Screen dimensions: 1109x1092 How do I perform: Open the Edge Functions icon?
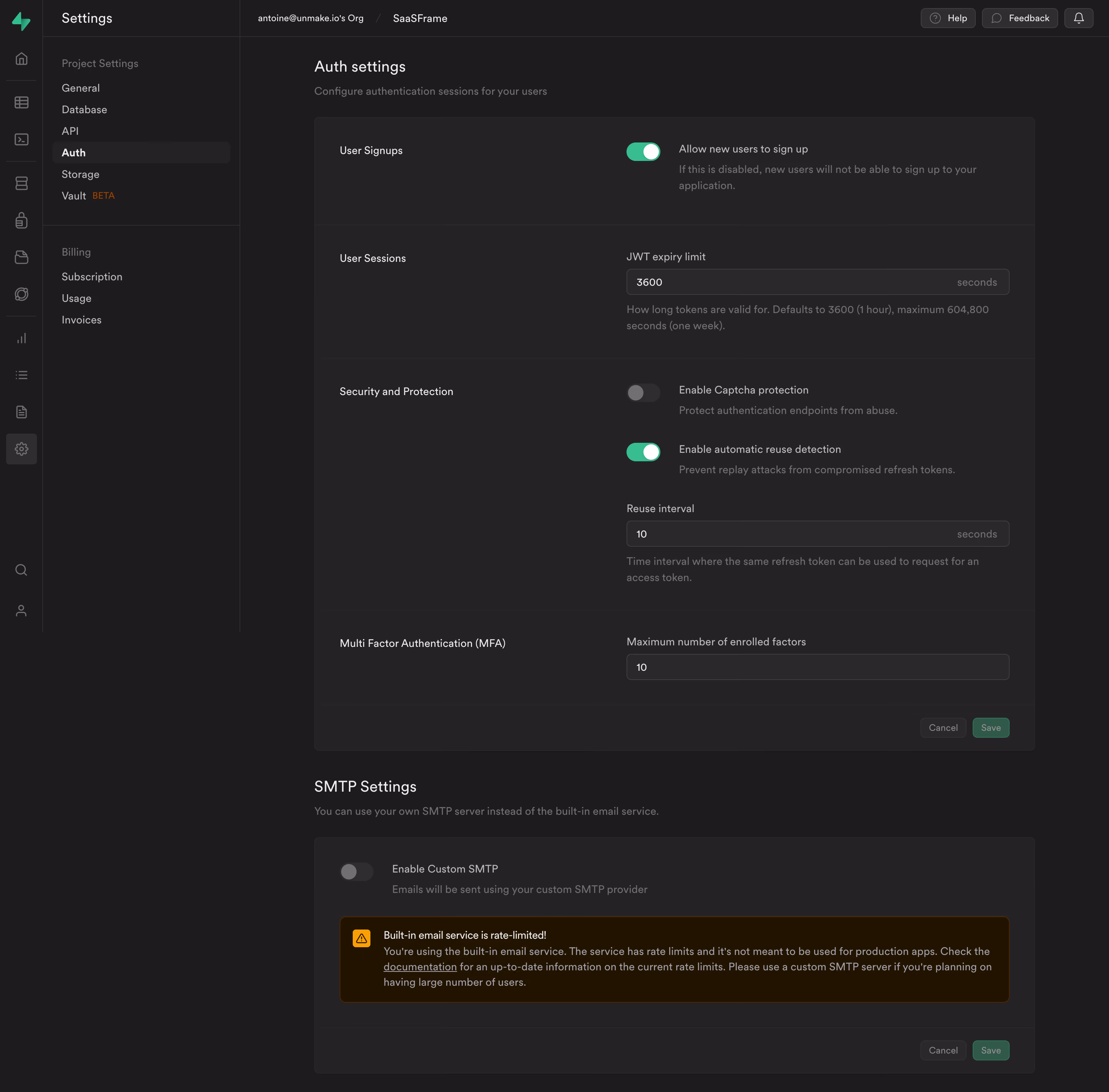point(21,294)
